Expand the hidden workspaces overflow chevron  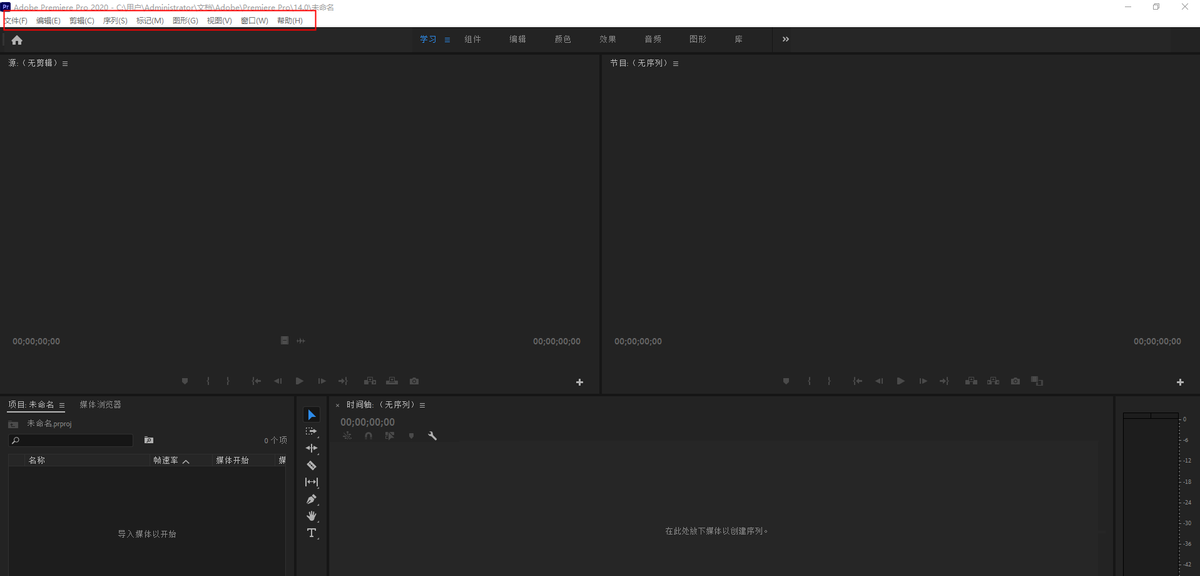tap(785, 39)
